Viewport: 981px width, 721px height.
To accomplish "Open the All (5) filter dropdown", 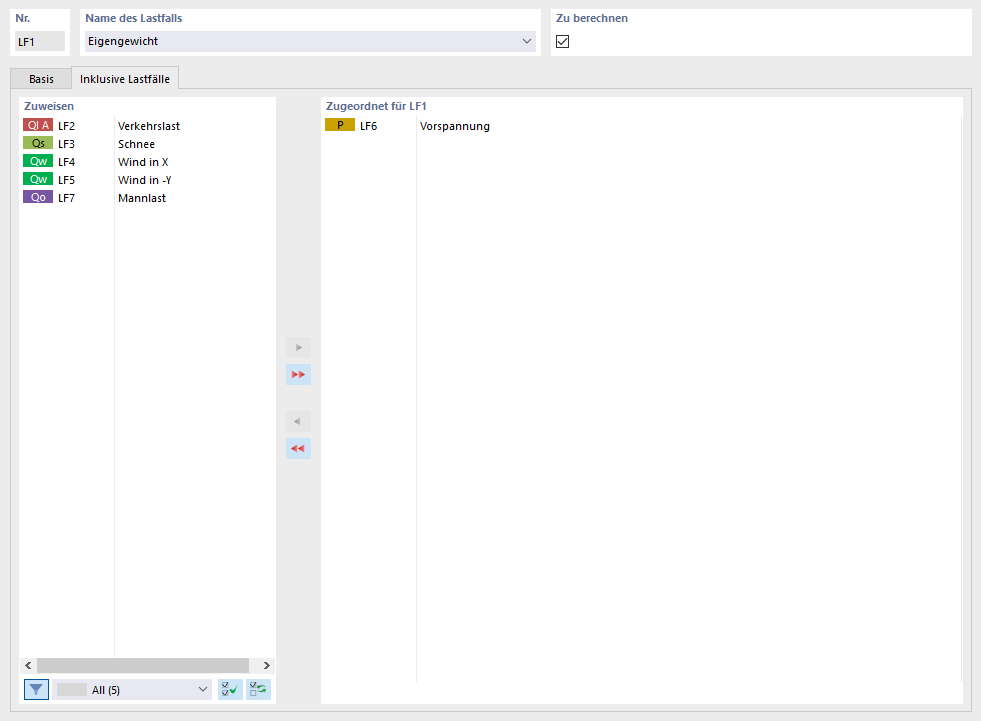I will [x=203, y=690].
